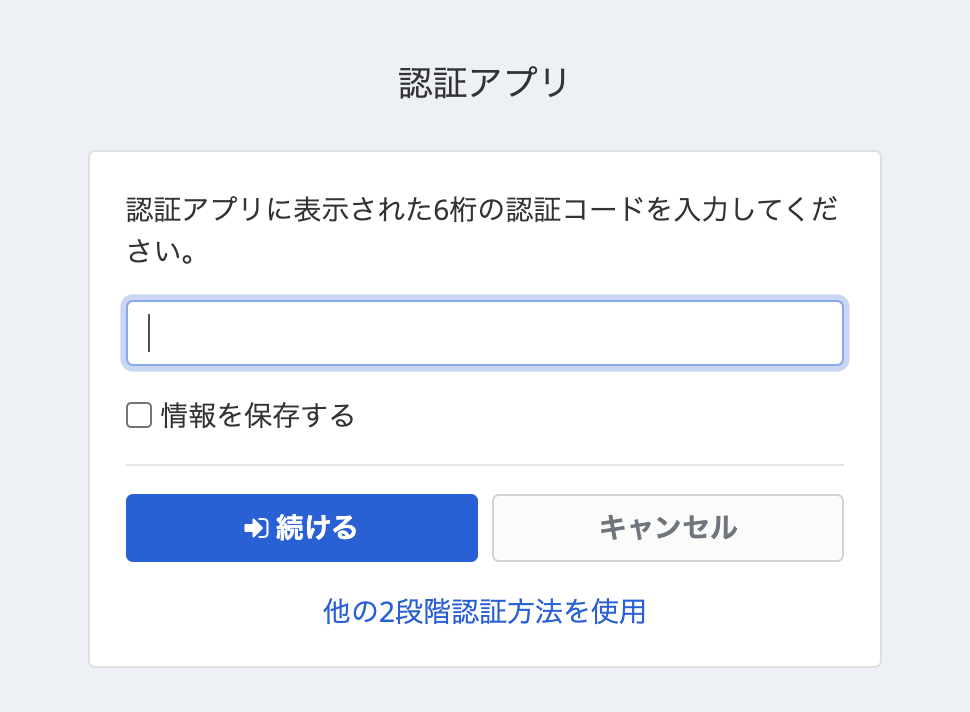The height and width of the screenshot is (712, 970).
Task: Click the empty checkbox square beside 情報を保存する
Action: pos(139,415)
